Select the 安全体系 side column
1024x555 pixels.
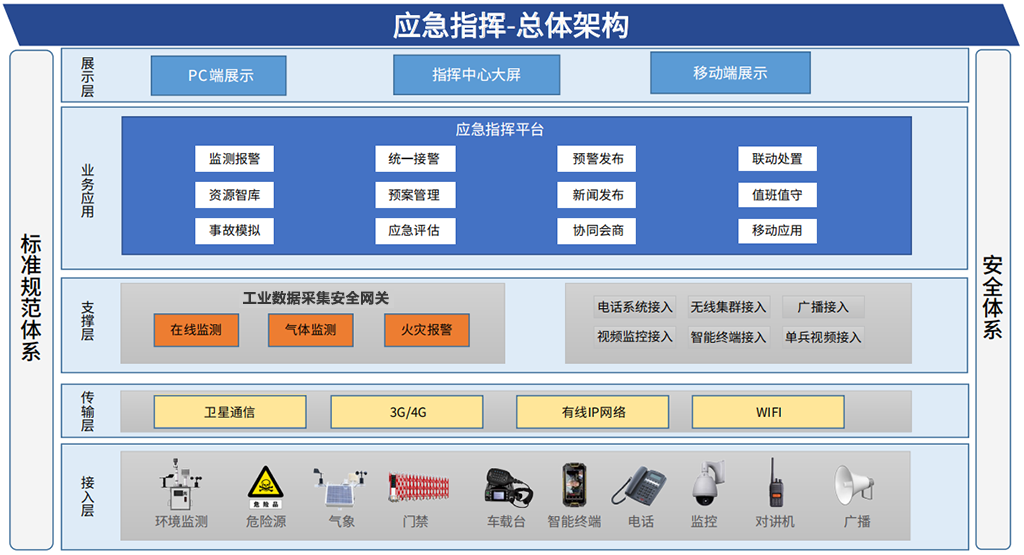tap(993, 300)
